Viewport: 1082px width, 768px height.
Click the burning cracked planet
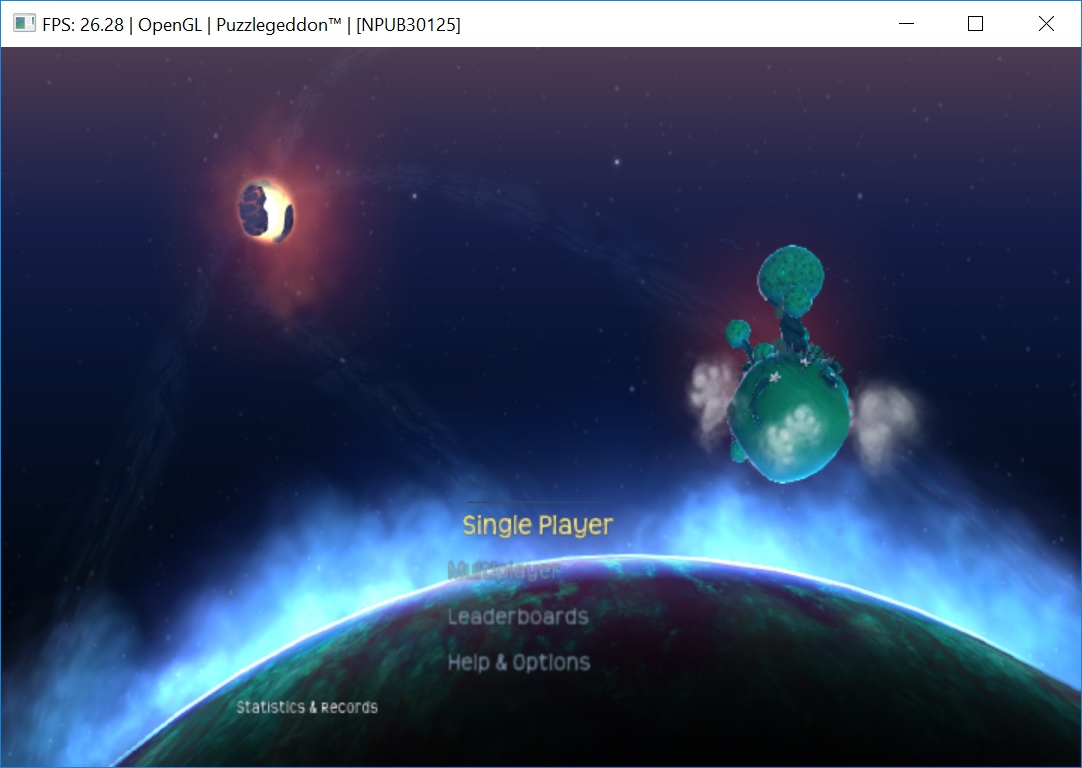266,210
